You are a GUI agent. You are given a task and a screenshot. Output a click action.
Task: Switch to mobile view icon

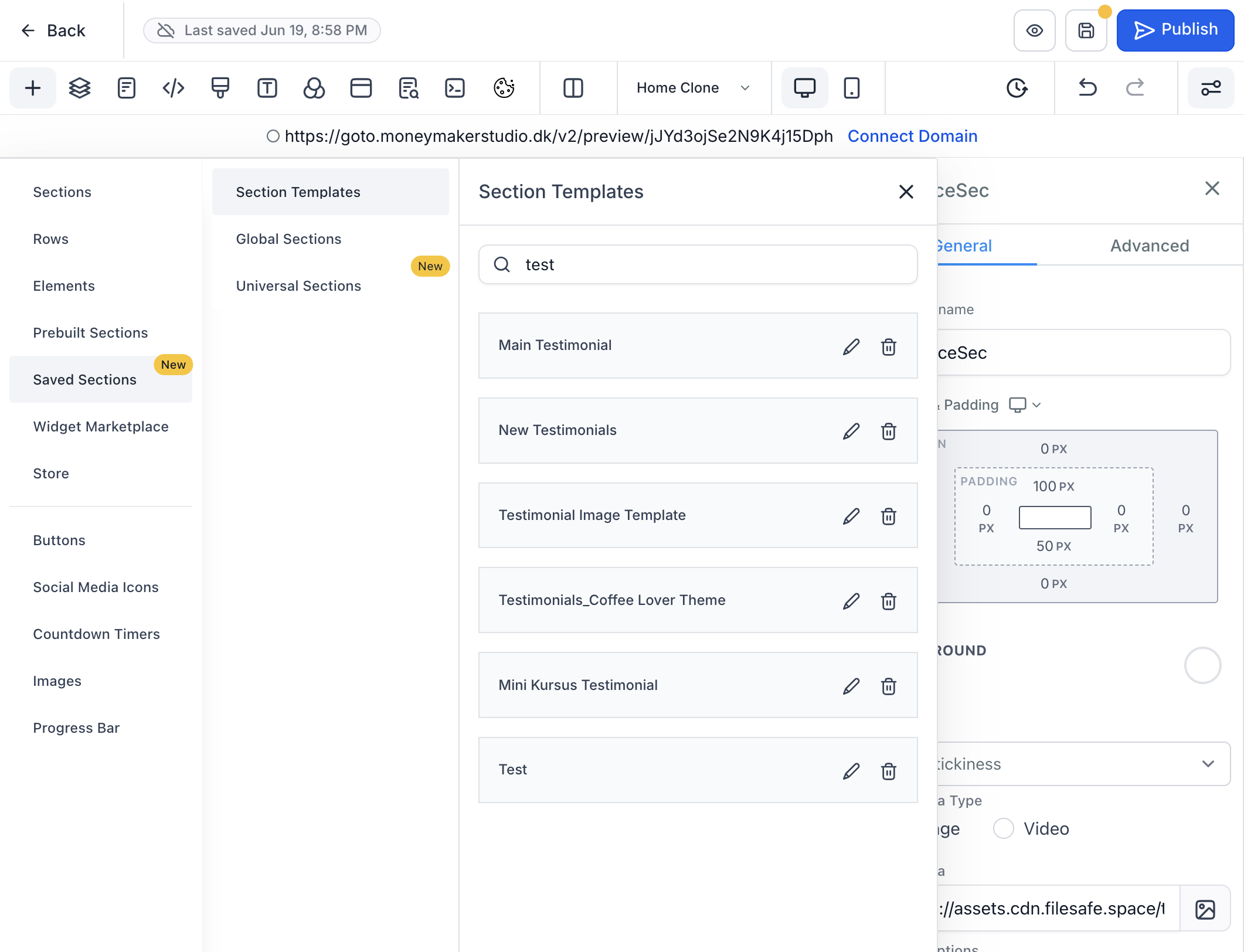852,88
